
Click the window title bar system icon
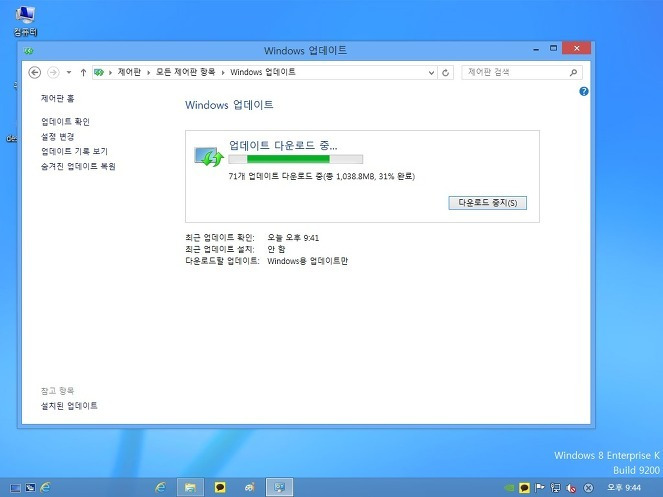pyautogui.click(x=28, y=51)
